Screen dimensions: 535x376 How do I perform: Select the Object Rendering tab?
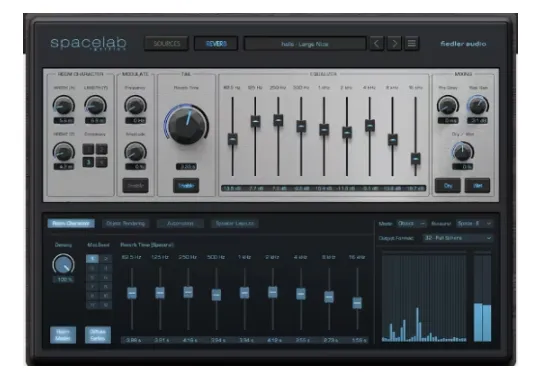pos(126,223)
